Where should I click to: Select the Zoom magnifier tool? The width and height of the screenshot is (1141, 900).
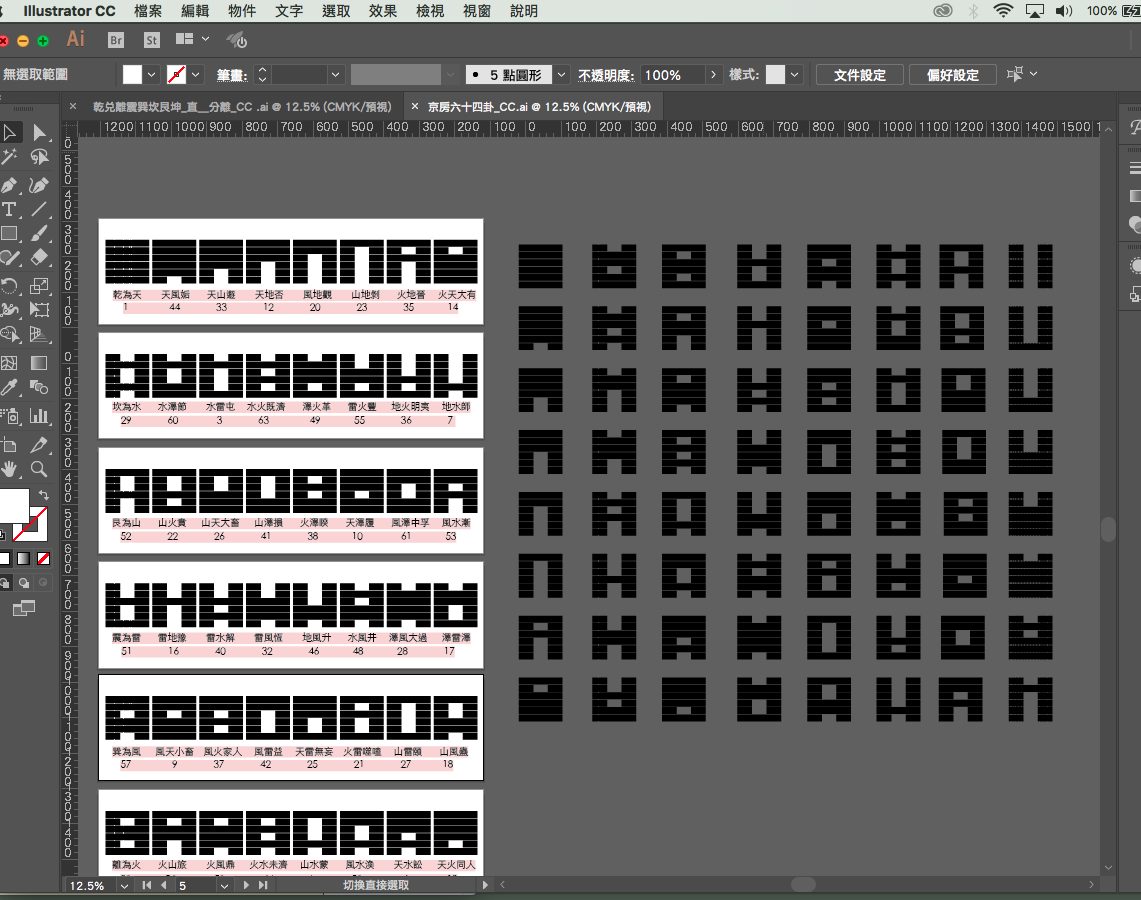(x=39, y=469)
